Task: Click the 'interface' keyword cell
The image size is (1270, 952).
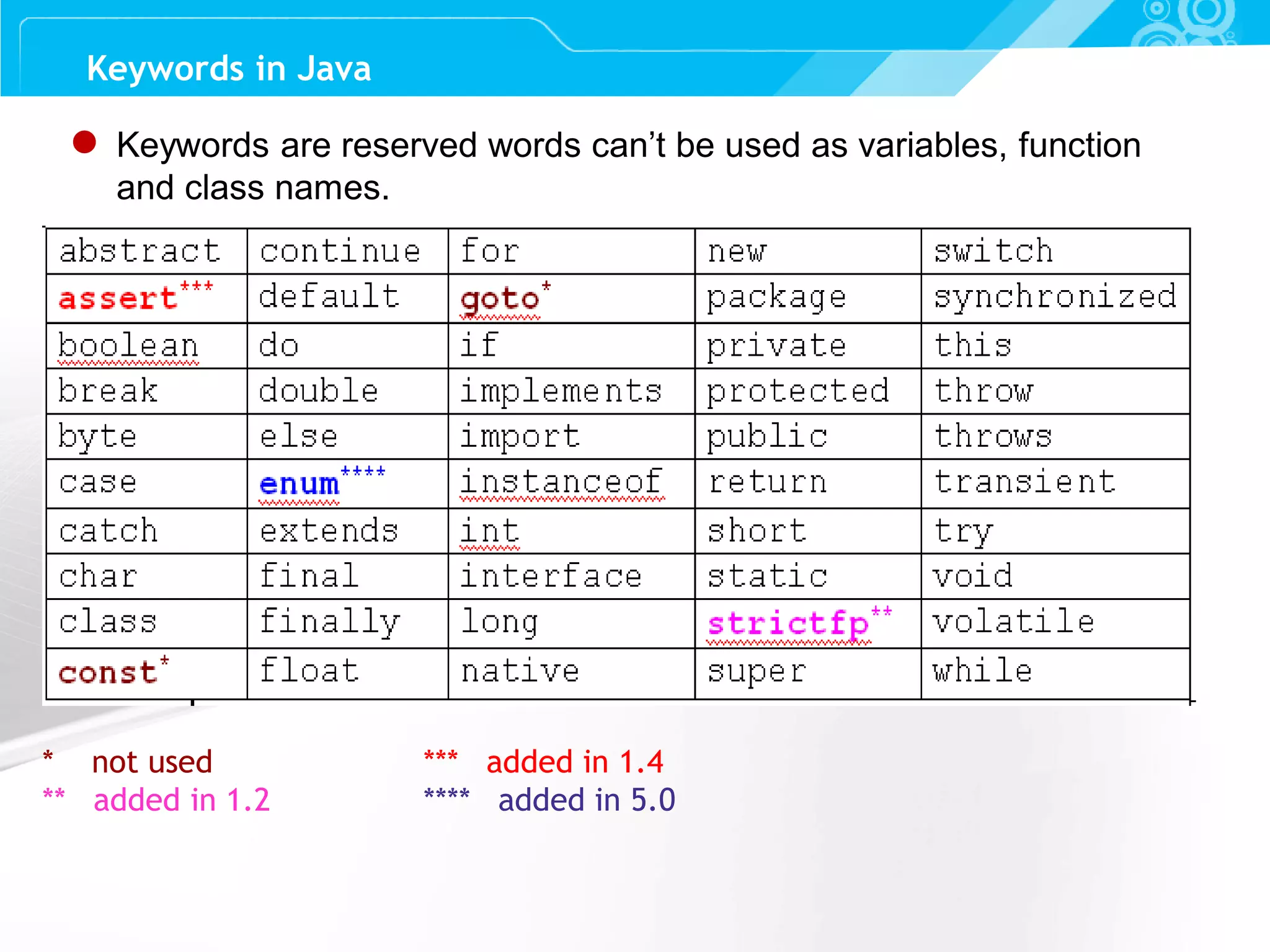Action: tap(571, 576)
